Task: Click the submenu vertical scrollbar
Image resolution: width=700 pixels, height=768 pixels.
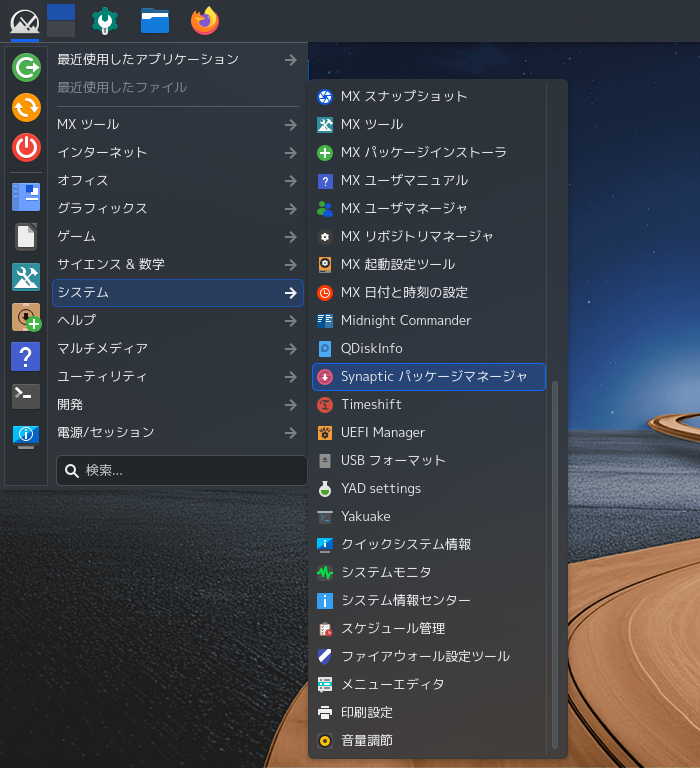Action: 555,564
